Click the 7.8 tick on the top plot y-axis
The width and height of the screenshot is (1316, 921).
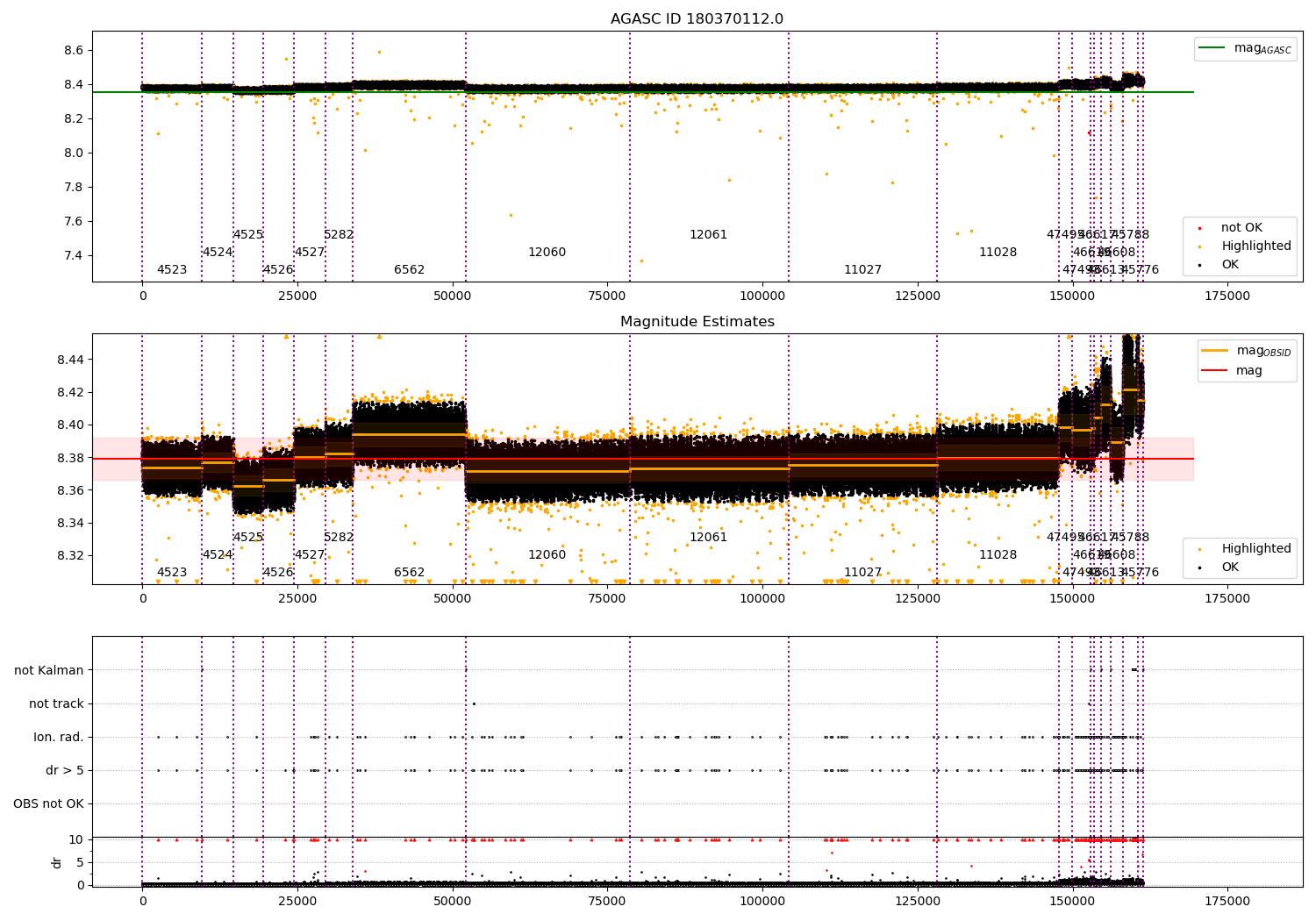[74, 188]
